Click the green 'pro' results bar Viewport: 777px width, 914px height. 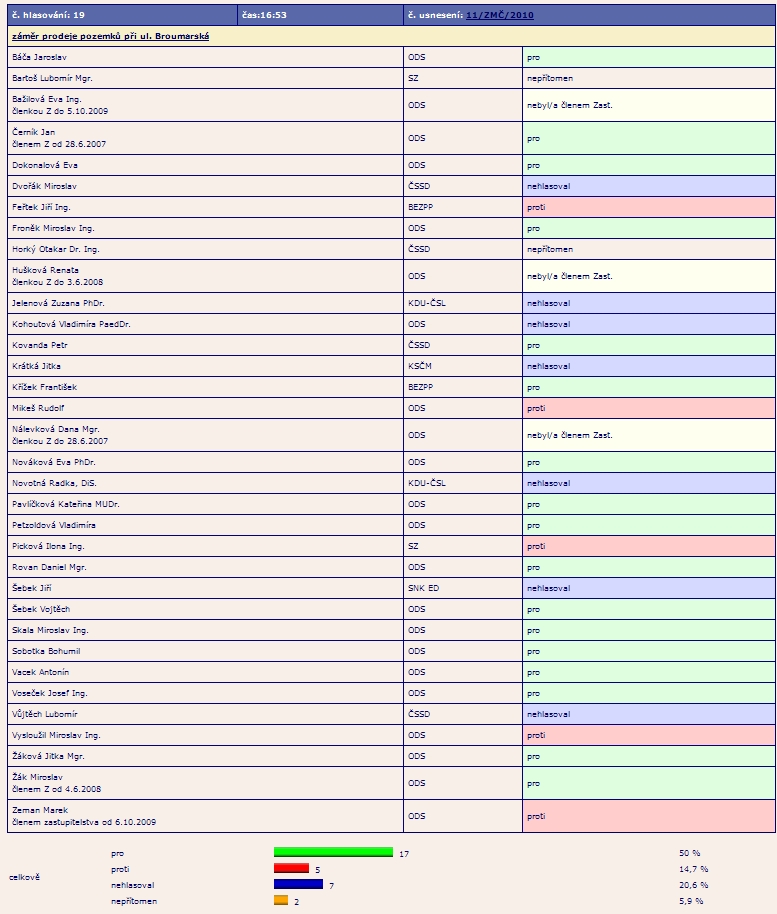click(333, 852)
